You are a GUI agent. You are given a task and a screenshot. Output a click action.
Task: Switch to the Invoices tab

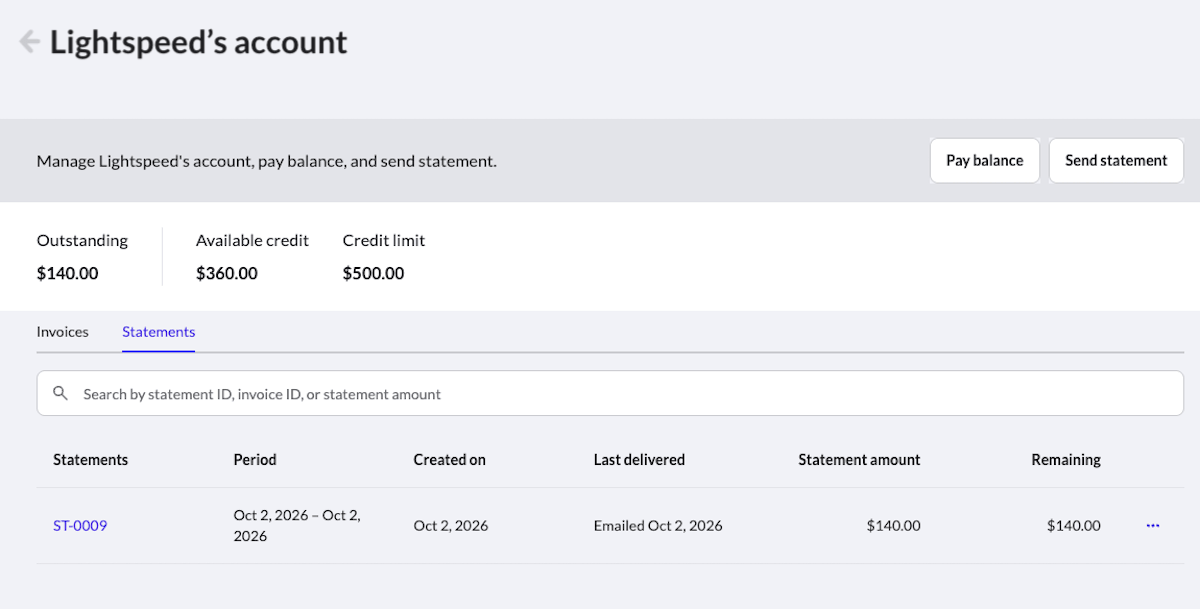(63, 332)
